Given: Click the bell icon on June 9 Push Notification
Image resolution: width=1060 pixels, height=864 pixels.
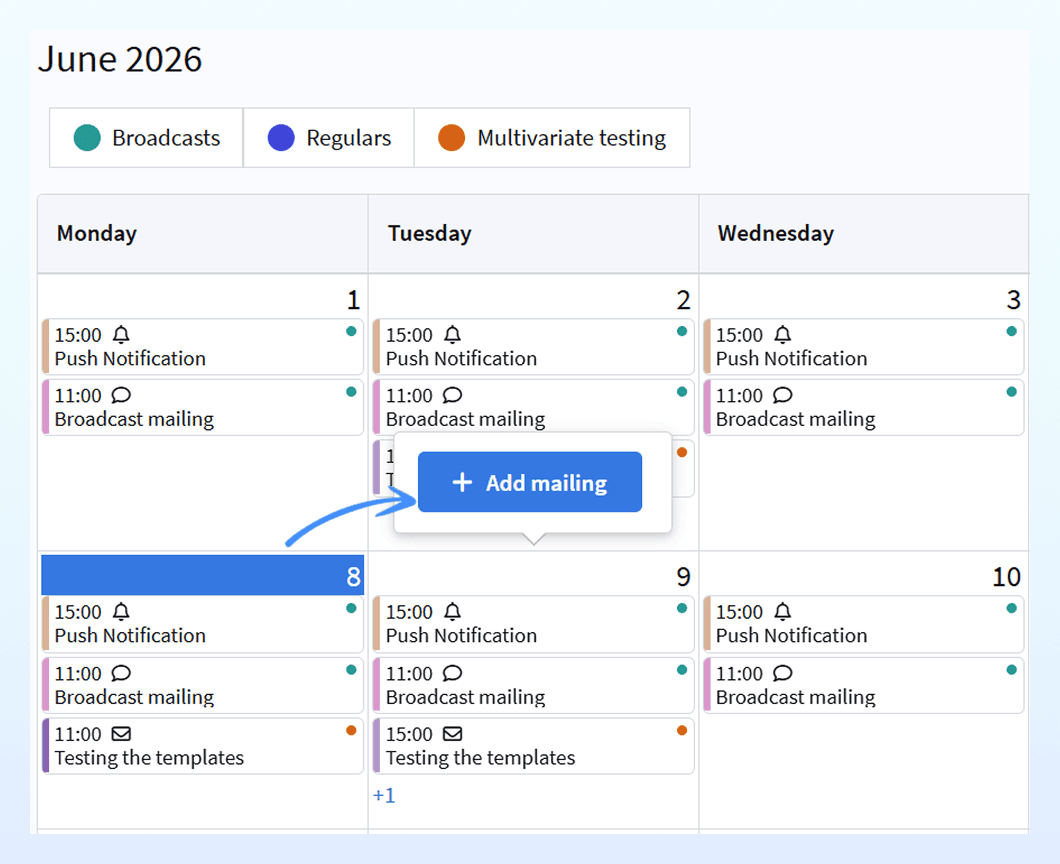Looking at the screenshot, I should coord(452,611).
